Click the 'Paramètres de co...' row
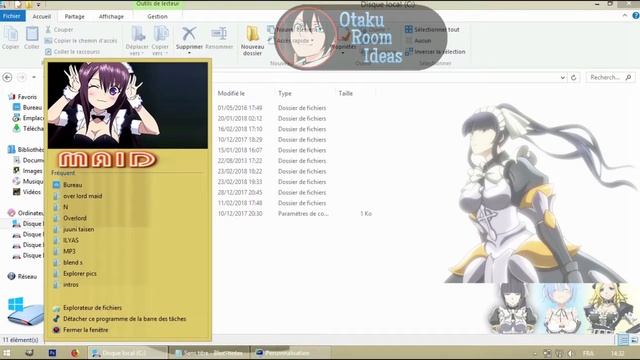The height and width of the screenshot is (360, 640). tap(304, 213)
